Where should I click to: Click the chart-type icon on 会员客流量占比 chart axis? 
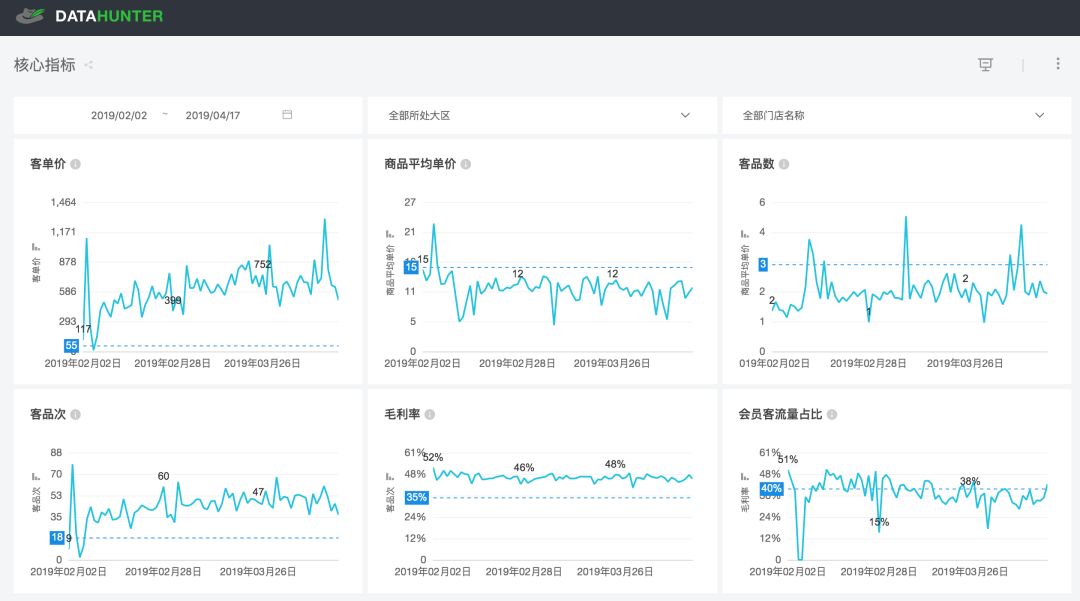click(745, 476)
